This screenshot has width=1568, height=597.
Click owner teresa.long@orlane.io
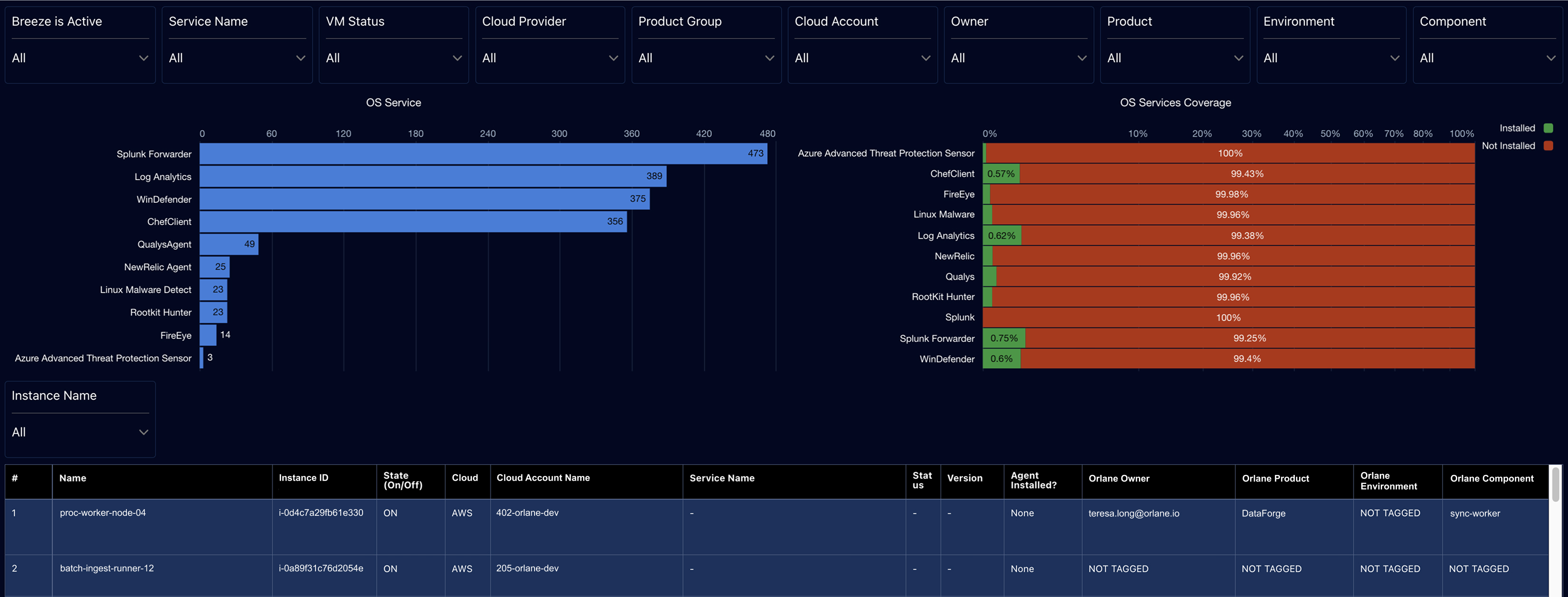point(1133,513)
